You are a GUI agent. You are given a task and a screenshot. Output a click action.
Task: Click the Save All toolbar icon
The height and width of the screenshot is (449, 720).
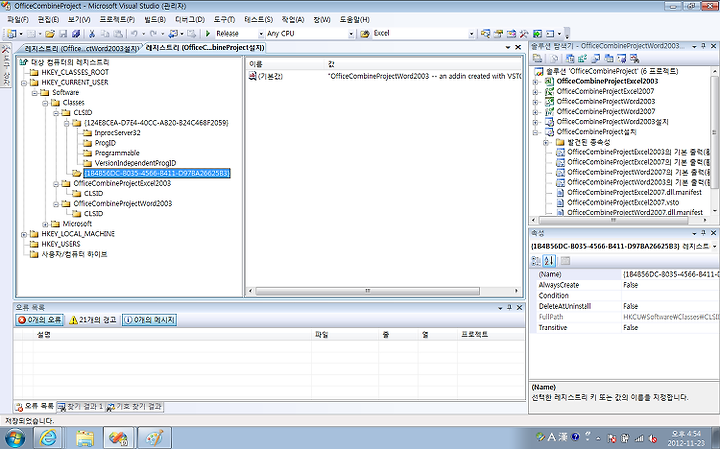[76, 34]
